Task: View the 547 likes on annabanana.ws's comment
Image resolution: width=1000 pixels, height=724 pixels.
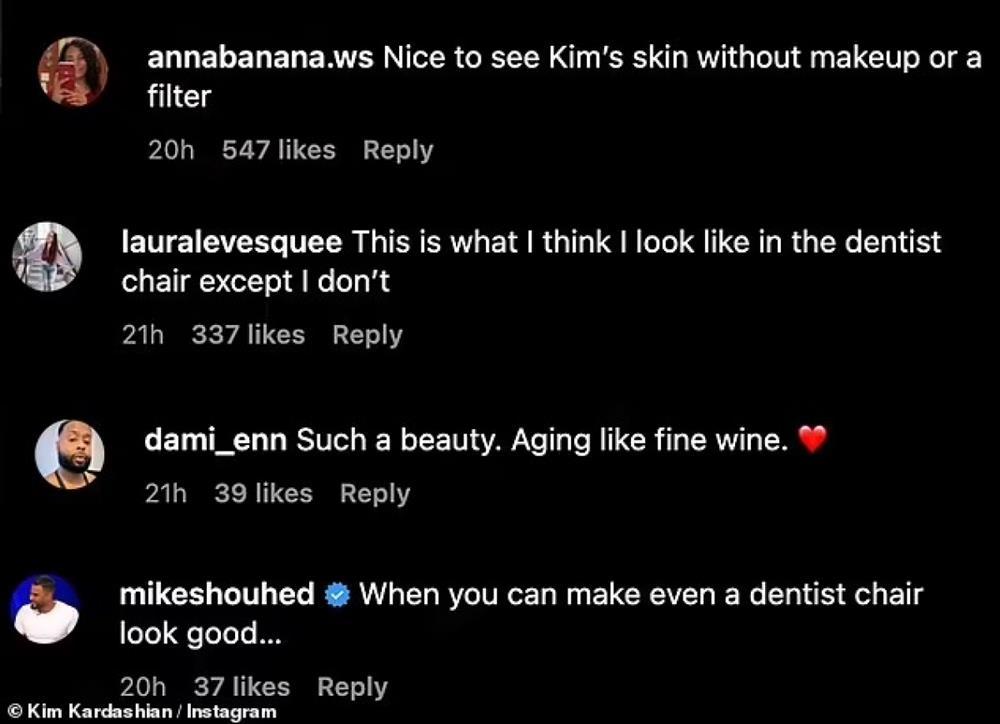Action: (x=278, y=150)
